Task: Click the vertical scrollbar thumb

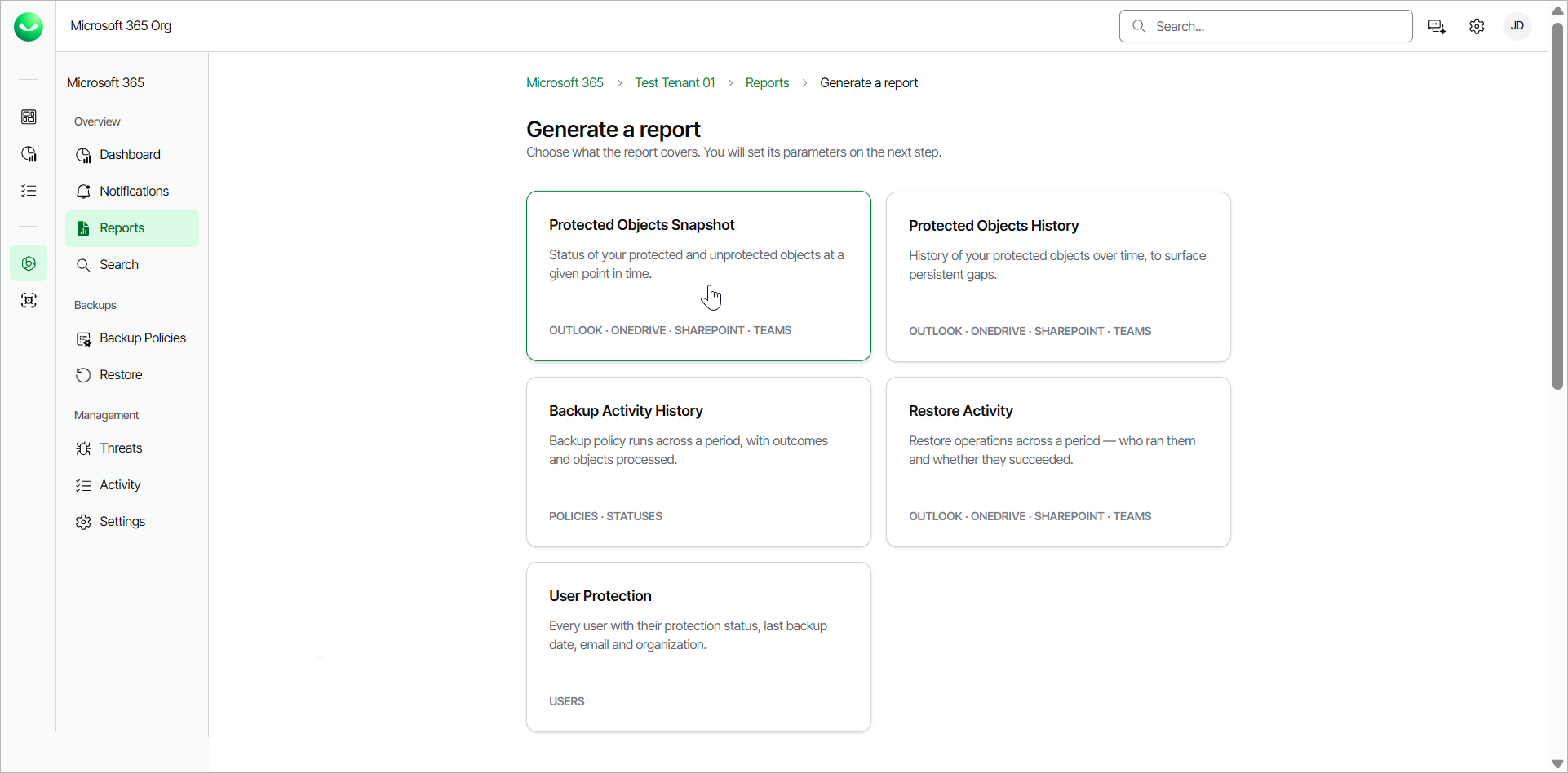Action: pyautogui.click(x=1557, y=206)
